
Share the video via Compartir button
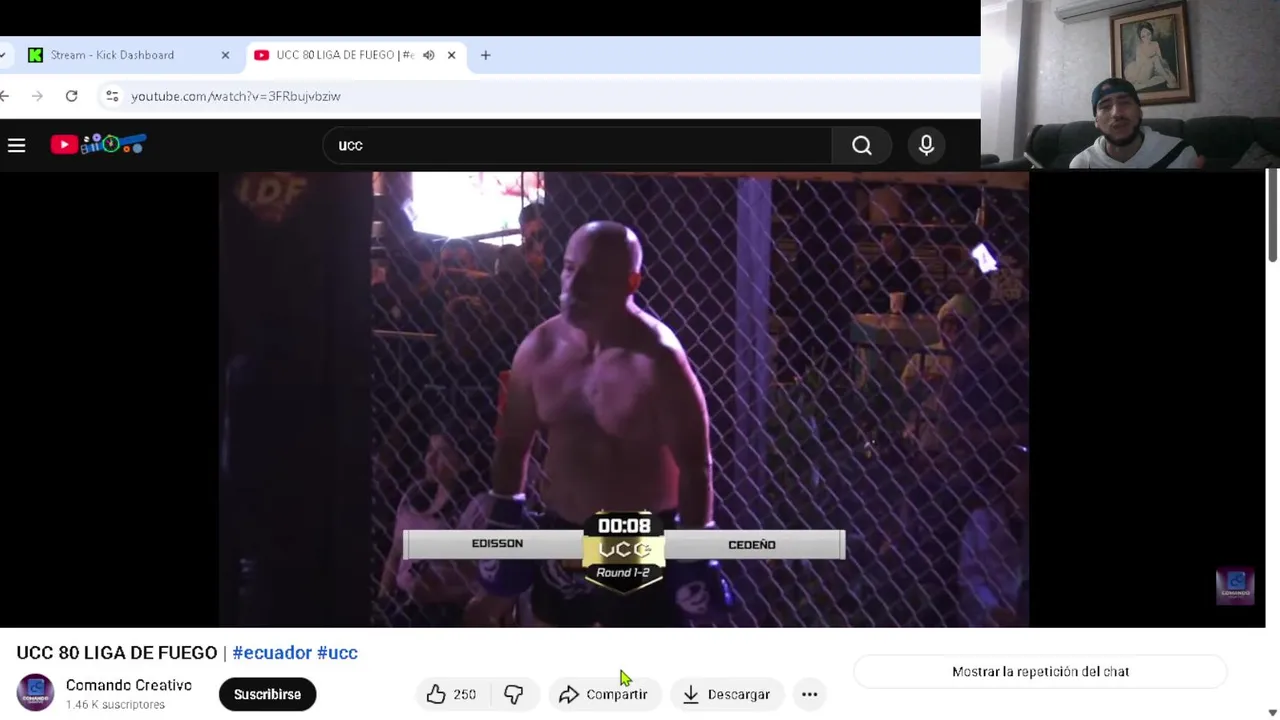[604, 694]
